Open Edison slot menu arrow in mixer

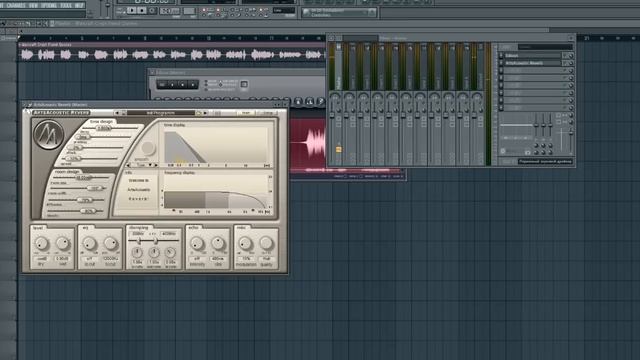pyautogui.click(x=501, y=56)
